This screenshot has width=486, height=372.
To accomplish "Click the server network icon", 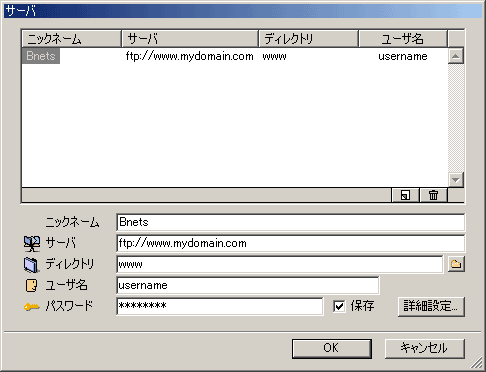I will click(32, 244).
